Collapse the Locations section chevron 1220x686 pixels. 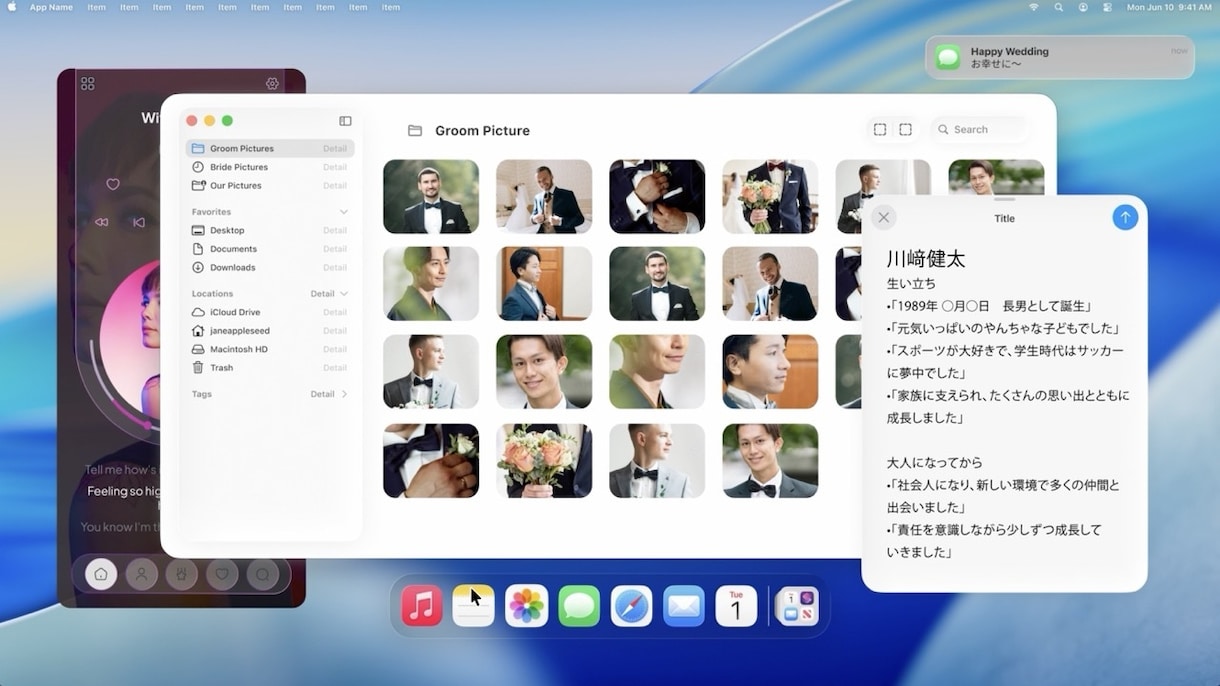click(344, 294)
